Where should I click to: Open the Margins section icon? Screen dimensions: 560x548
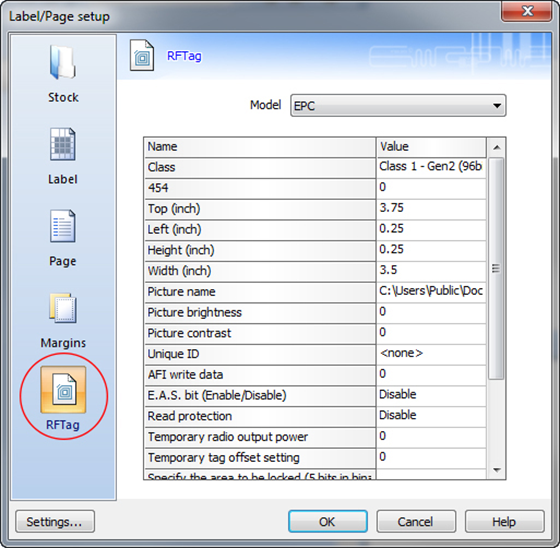point(63,308)
